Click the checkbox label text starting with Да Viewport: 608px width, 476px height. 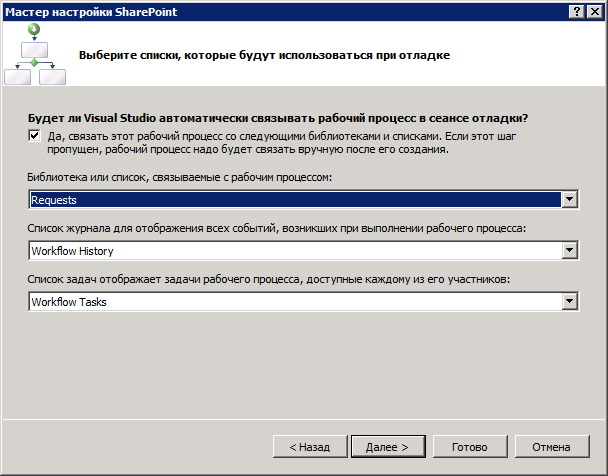[x=282, y=143]
